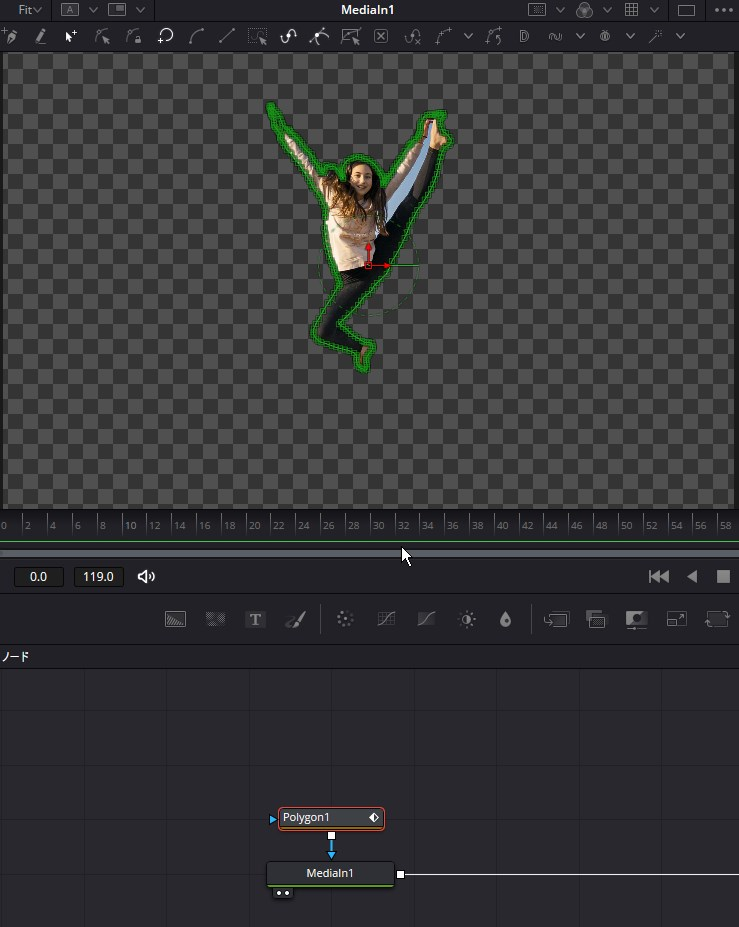Toggle the Double Polyline D icon
Image resolution: width=739 pixels, height=927 pixels.
click(524, 36)
